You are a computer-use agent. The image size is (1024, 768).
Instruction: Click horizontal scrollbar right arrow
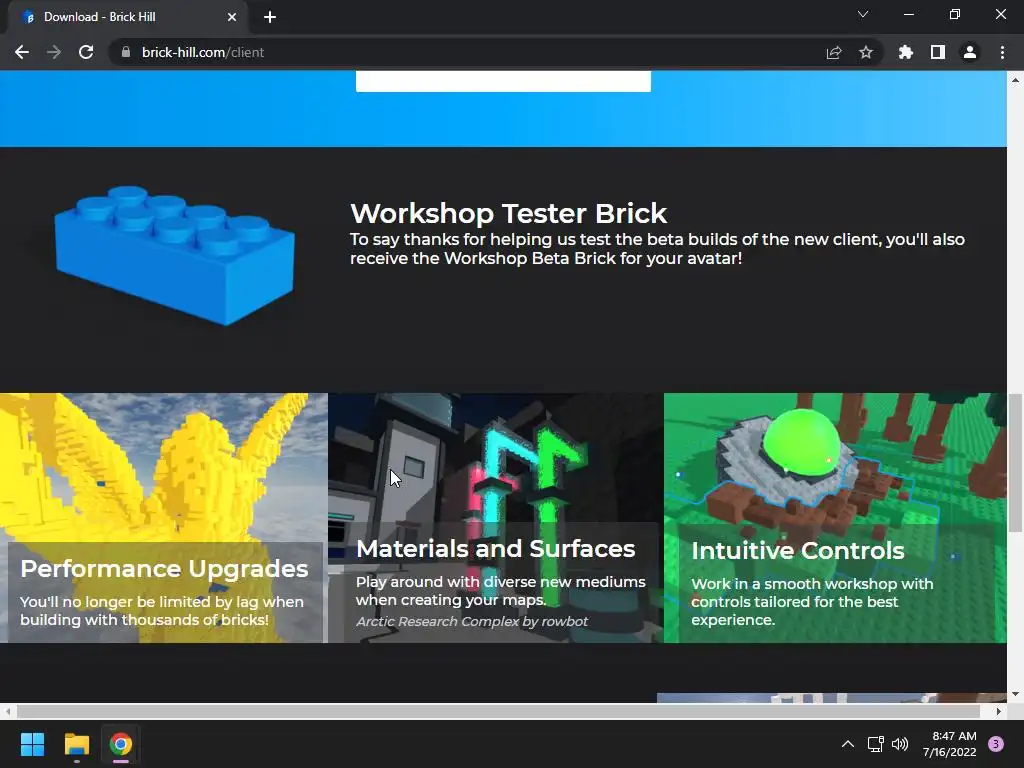[x=999, y=711]
